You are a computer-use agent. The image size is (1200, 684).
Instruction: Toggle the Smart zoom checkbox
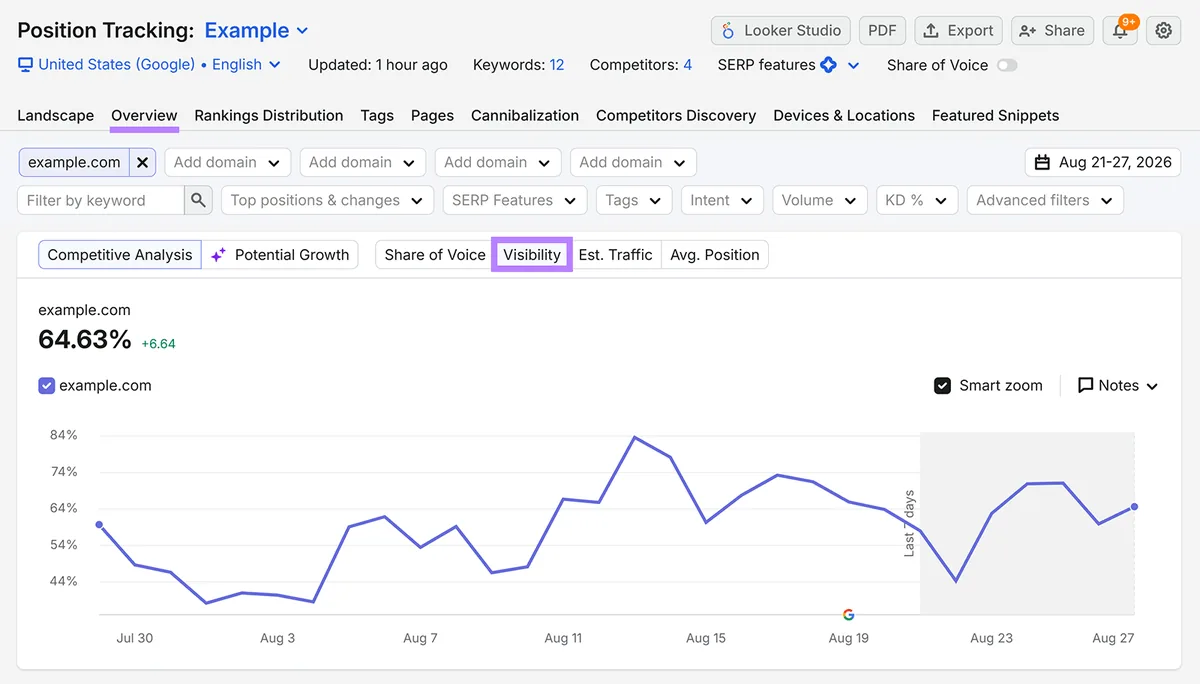coord(942,385)
